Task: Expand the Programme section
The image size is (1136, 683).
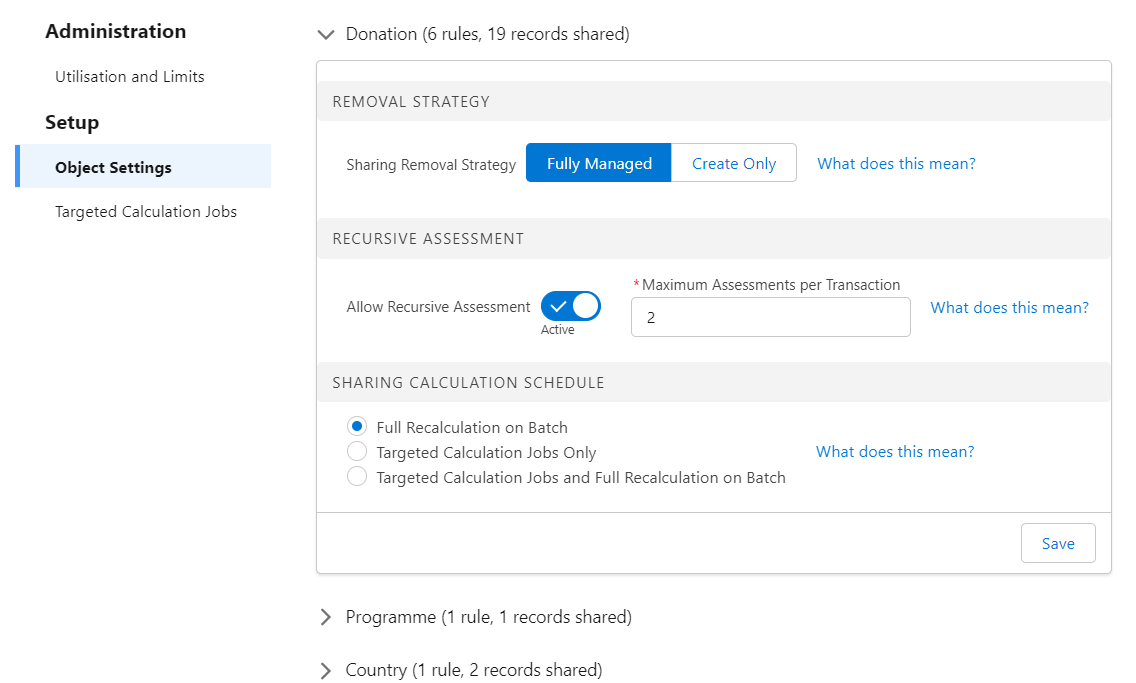Action: (x=325, y=617)
